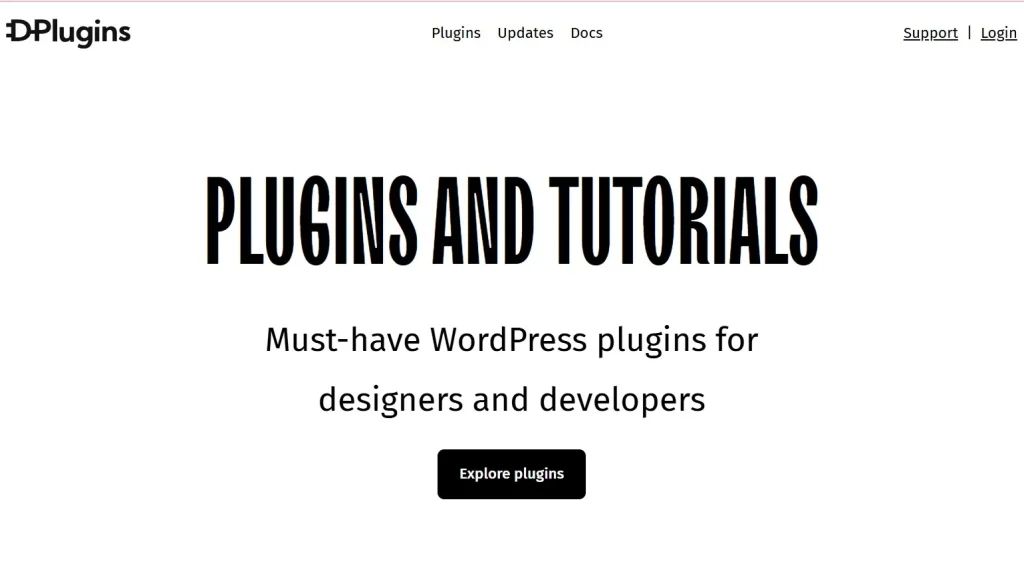Open the Login link
1024x571 pixels.
[x=998, y=33]
